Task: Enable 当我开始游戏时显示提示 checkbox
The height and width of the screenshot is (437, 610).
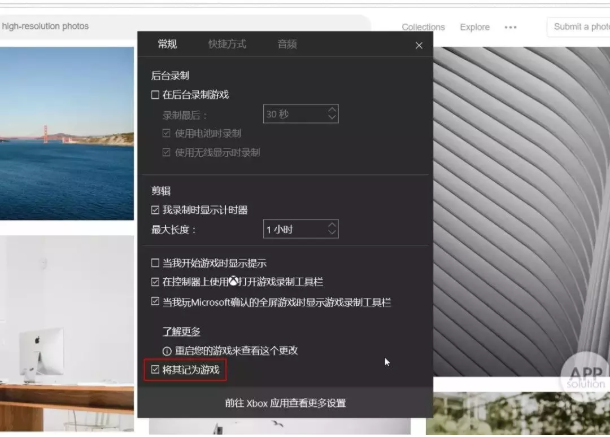Action: (155, 263)
